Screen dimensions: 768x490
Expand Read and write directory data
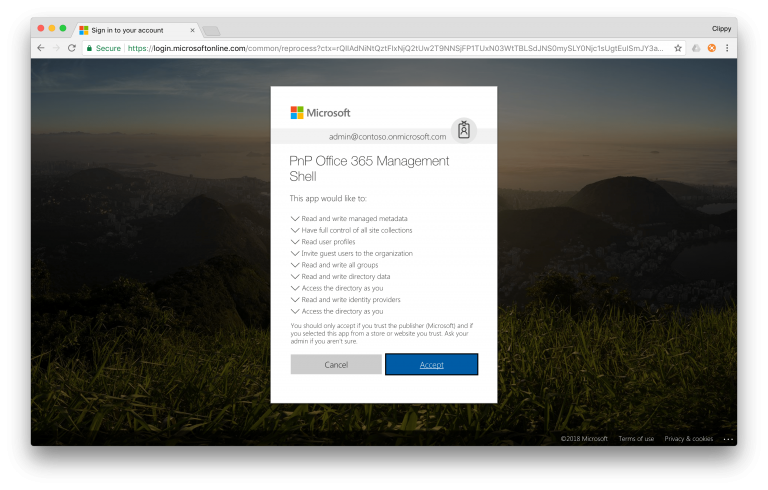(x=295, y=276)
